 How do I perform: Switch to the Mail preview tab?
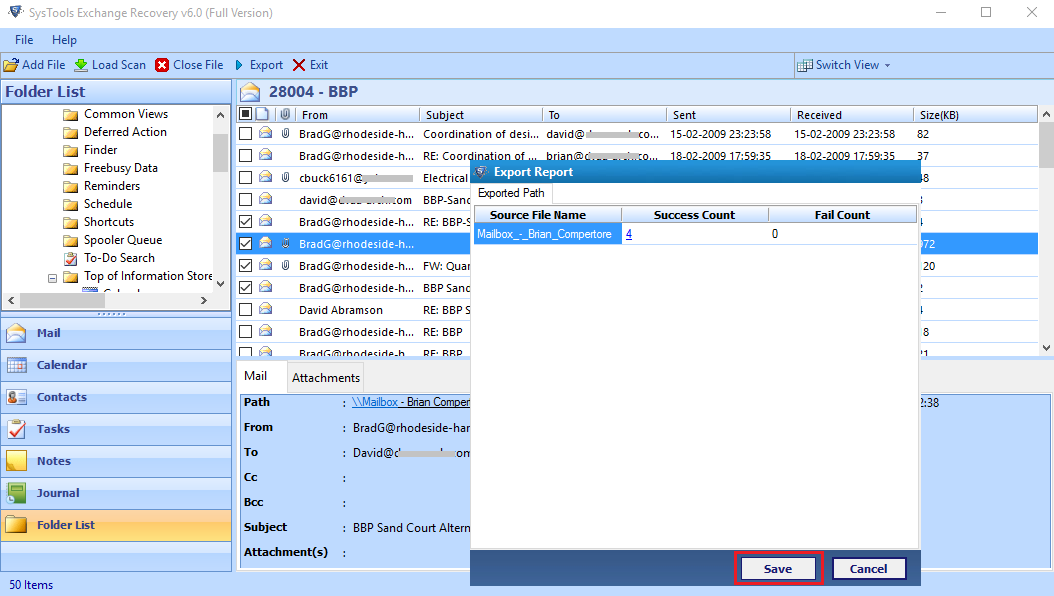[x=255, y=376]
